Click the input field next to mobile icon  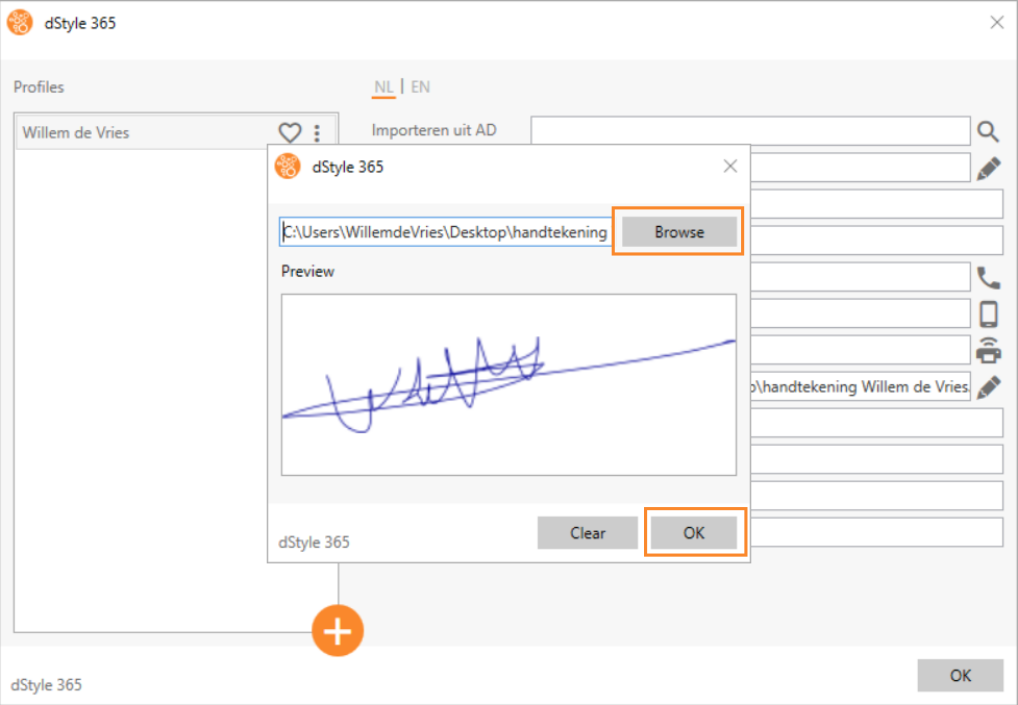tap(860, 314)
